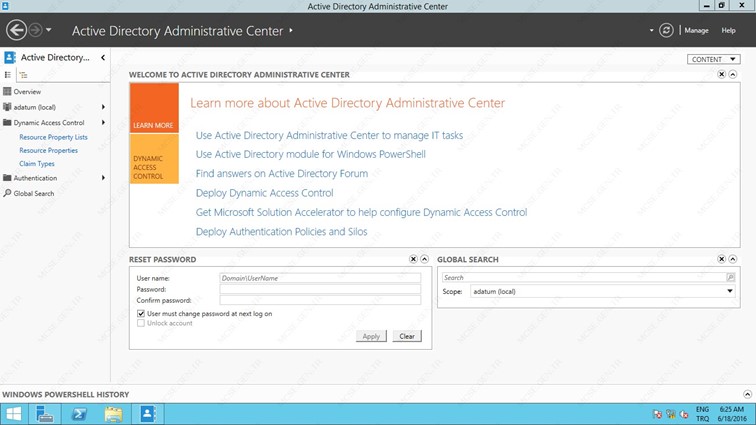Image resolution: width=756 pixels, height=425 pixels.
Task: Uncheck 'User must change password at next log on'
Action: click(141, 314)
